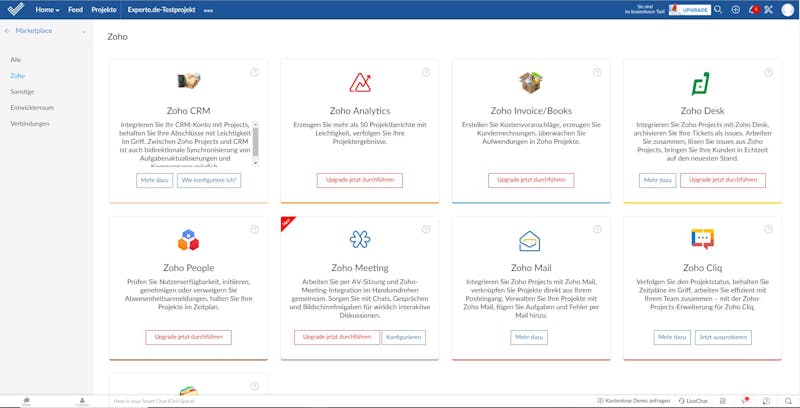Select Alle in the sidebar
This screenshot has height=408, width=800.
(16, 60)
